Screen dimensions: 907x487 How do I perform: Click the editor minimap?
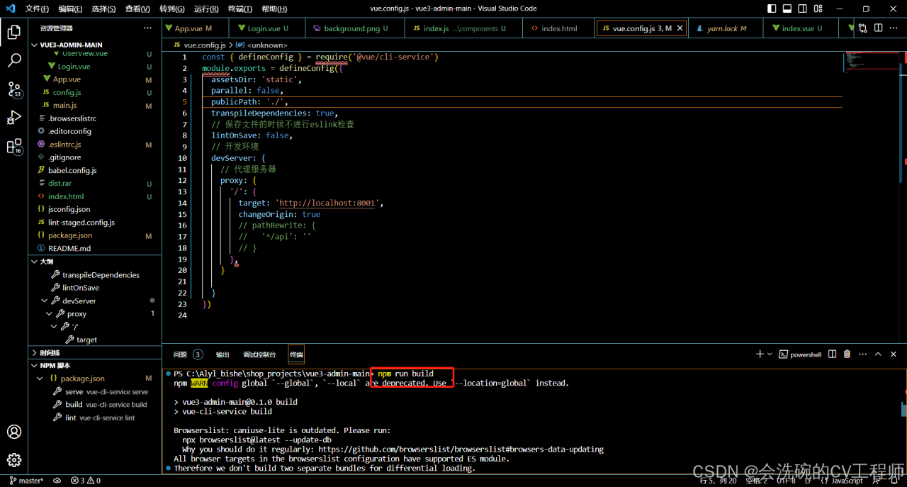(871, 62)
